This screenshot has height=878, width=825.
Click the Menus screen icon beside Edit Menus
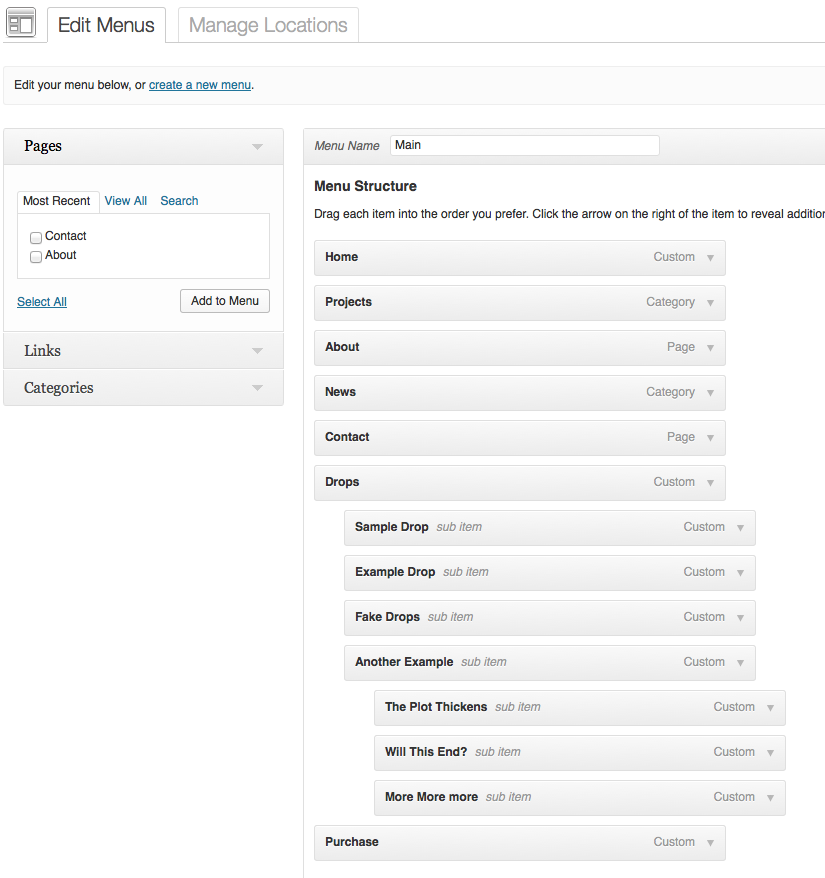point(21,23)
